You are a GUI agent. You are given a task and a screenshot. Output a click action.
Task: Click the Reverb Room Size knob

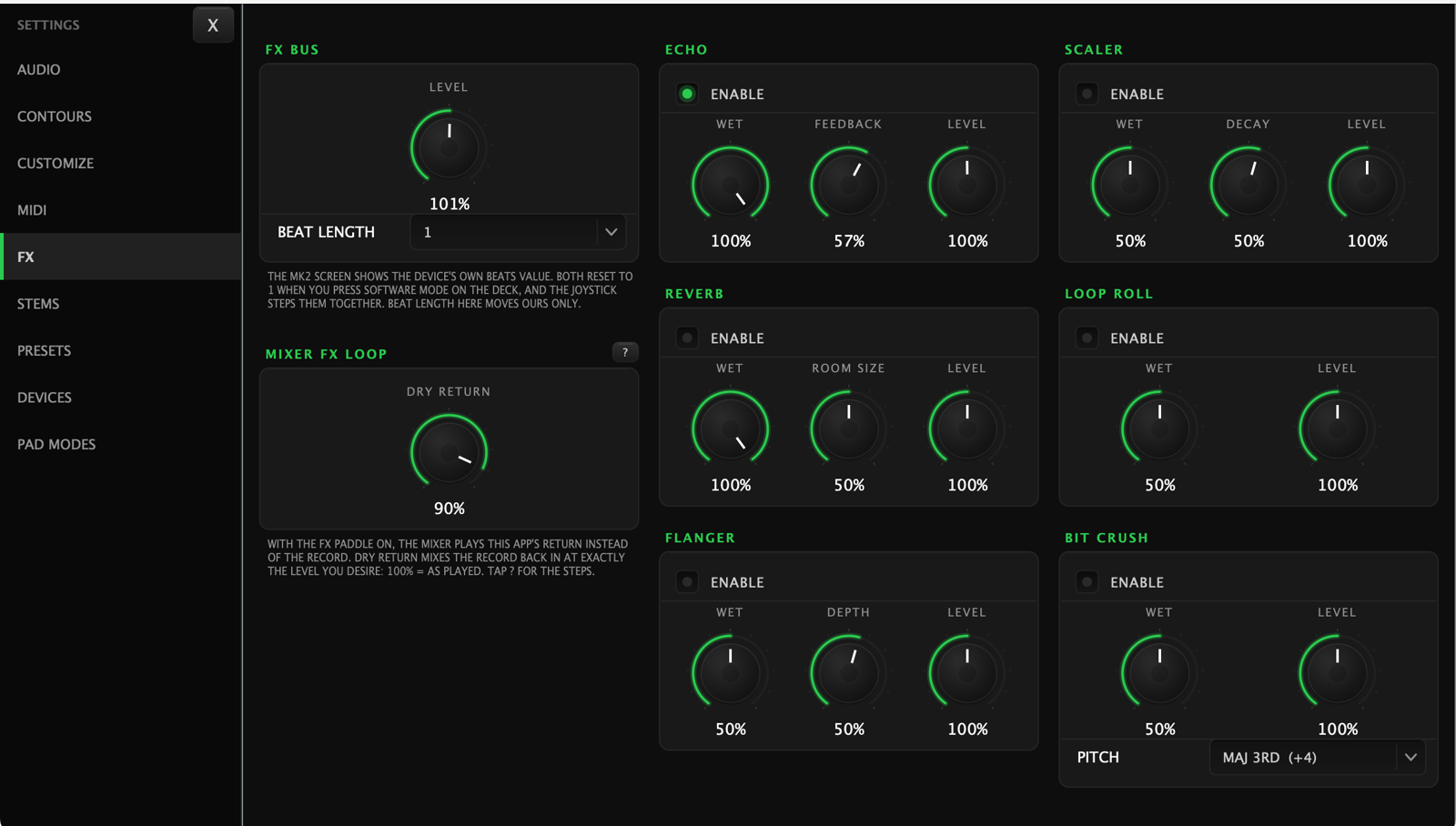[848, 428]
